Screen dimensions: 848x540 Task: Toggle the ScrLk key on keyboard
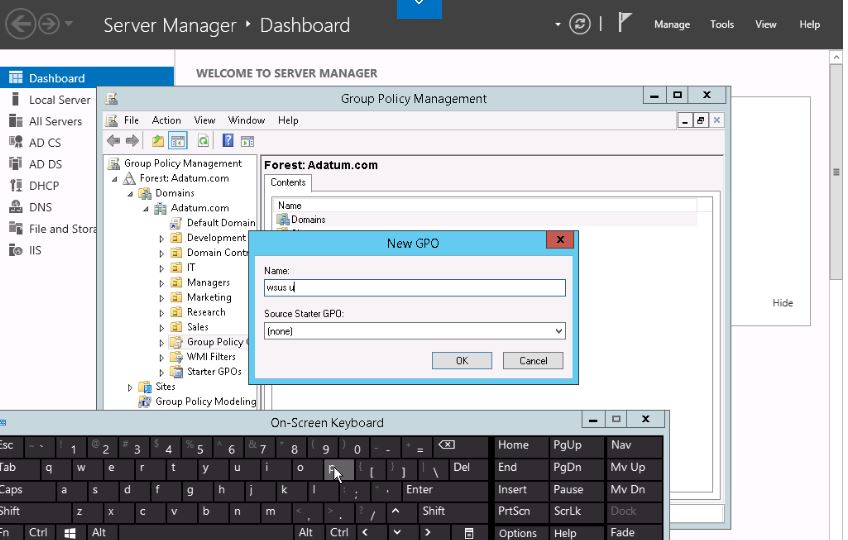568,511
